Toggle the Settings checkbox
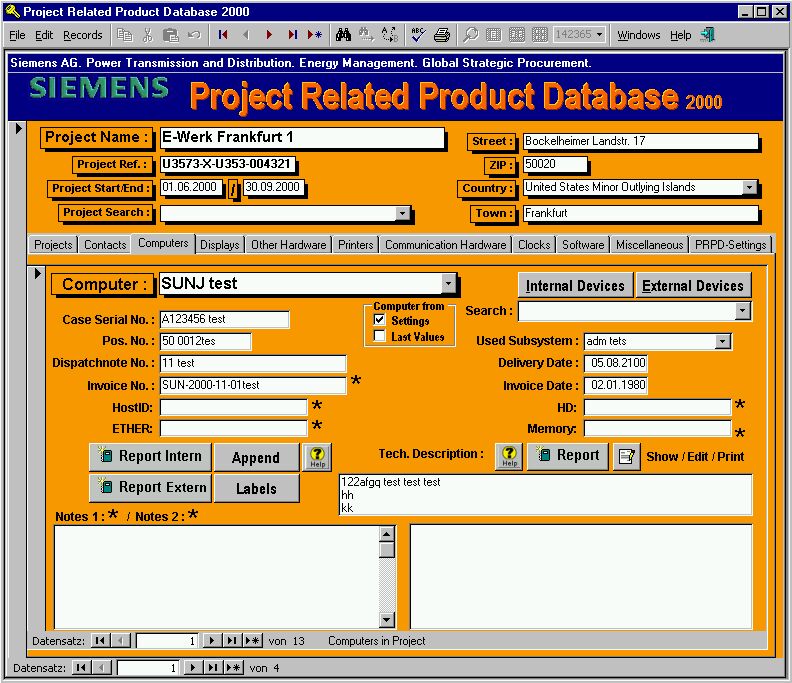The image size is (792, 683). pos(379,320)
